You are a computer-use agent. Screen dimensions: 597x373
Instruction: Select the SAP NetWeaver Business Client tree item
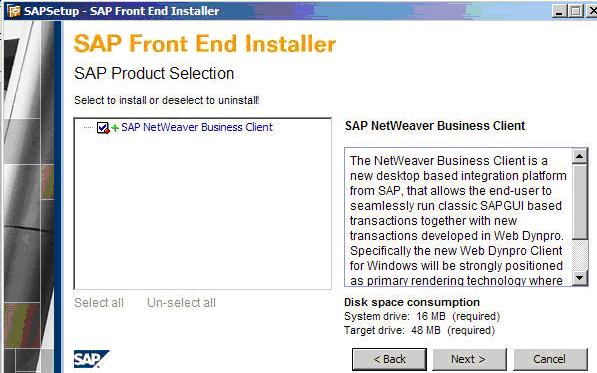[197, 127]
